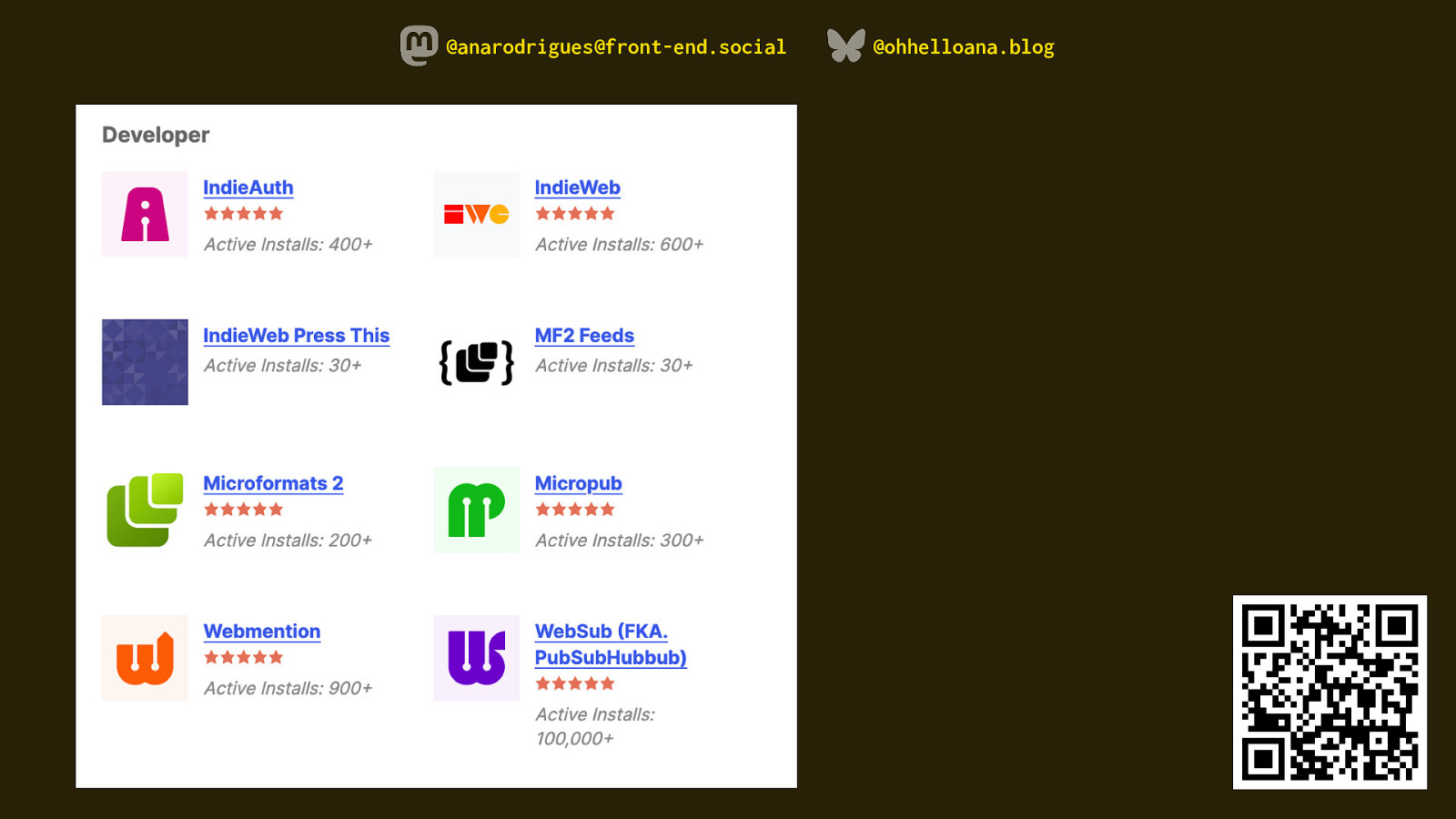Click the Webmention star rating
The height and width of the screenshot is (819, 1456).
[244, 657]
